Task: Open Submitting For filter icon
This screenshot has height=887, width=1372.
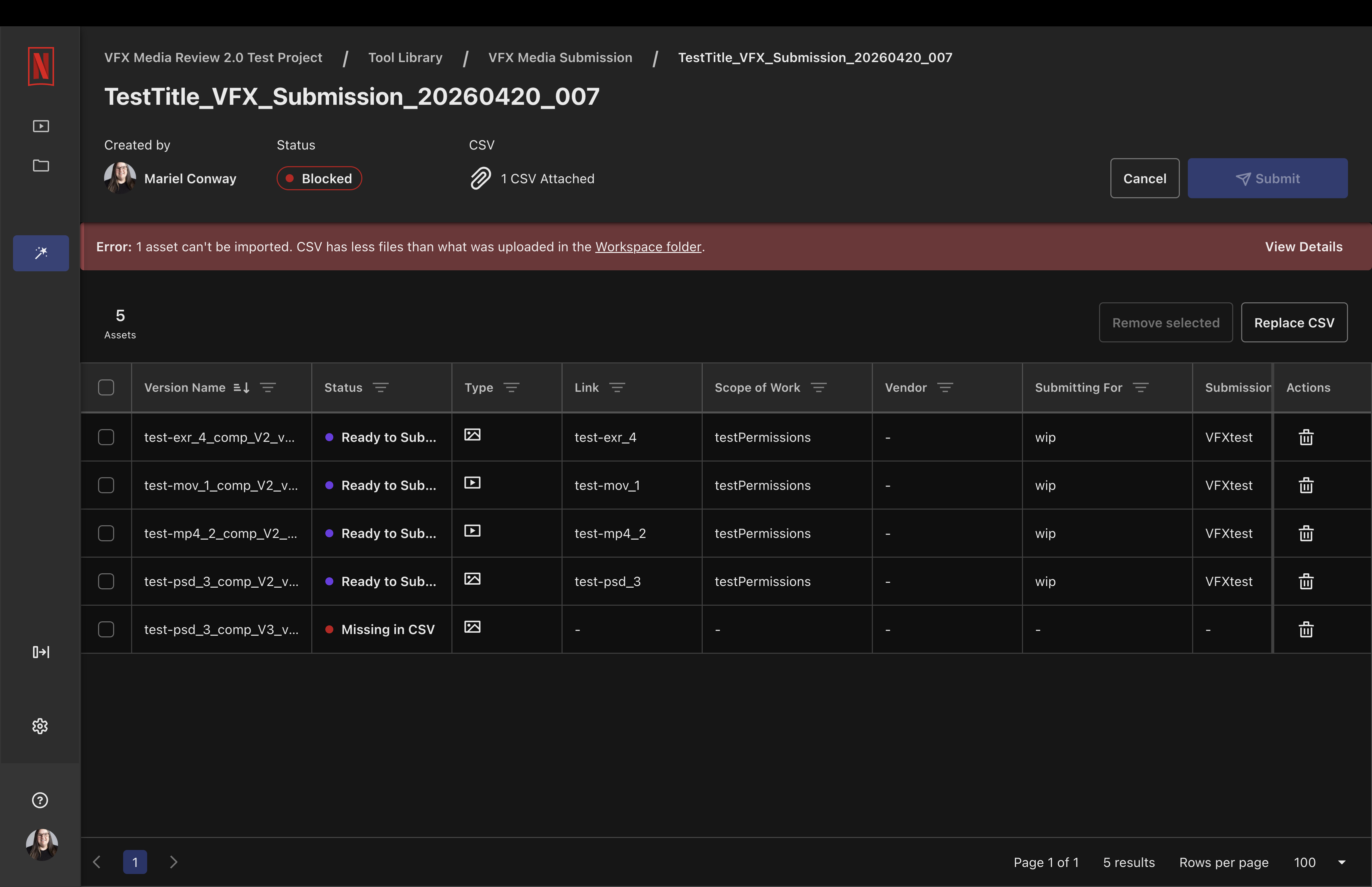Action: click(x=1140, y=388)
